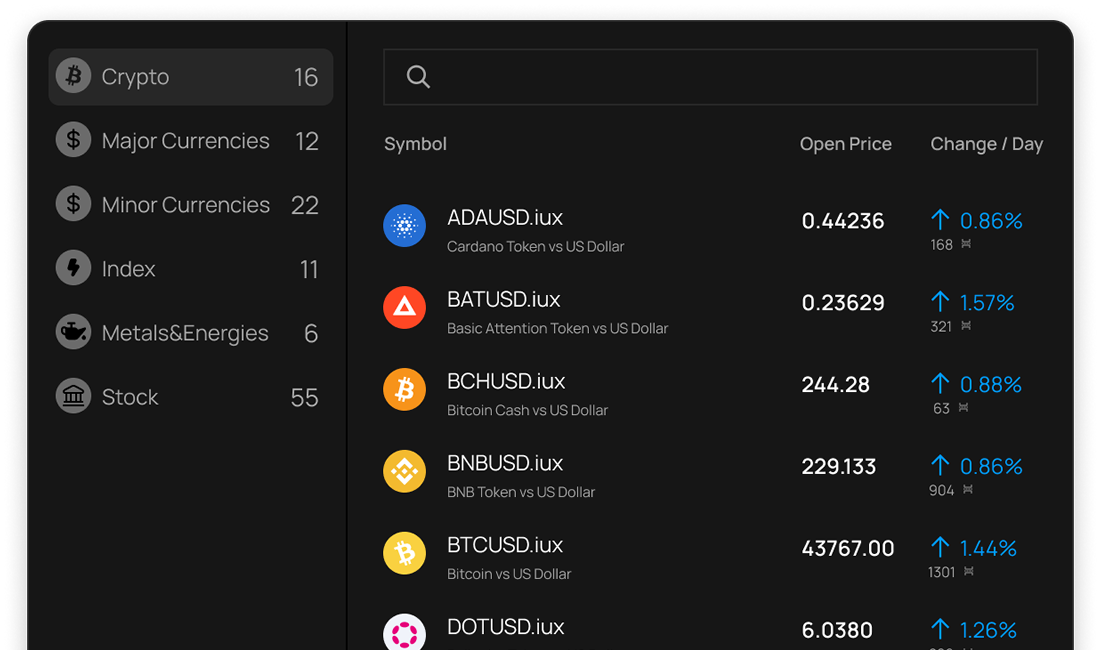
Task: Click the Polkadot DOT icon
Action: pyautogui.click(x=404, y=634)
